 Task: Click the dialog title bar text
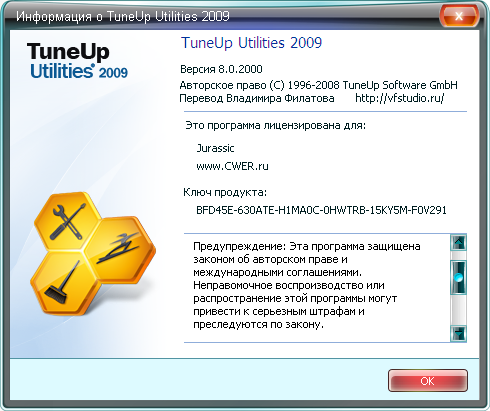pyautogui.click(x=123, y=16)
